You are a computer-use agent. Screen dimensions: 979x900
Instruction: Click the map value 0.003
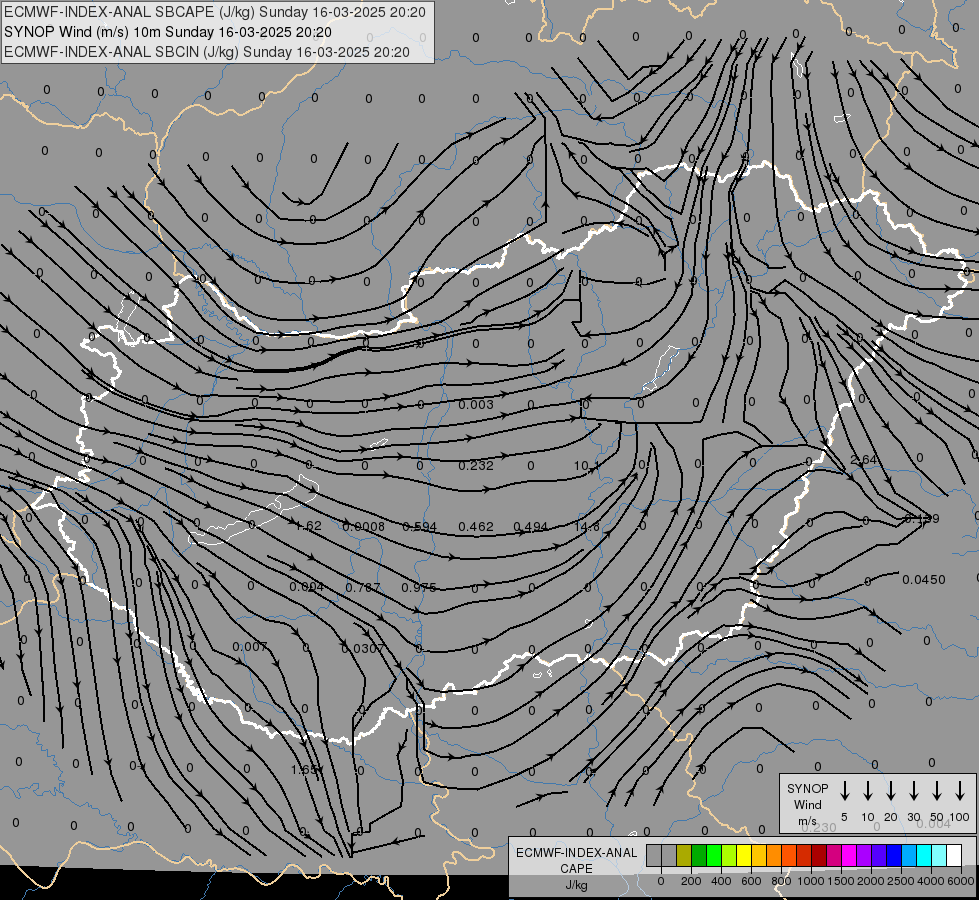pos(476,405)
